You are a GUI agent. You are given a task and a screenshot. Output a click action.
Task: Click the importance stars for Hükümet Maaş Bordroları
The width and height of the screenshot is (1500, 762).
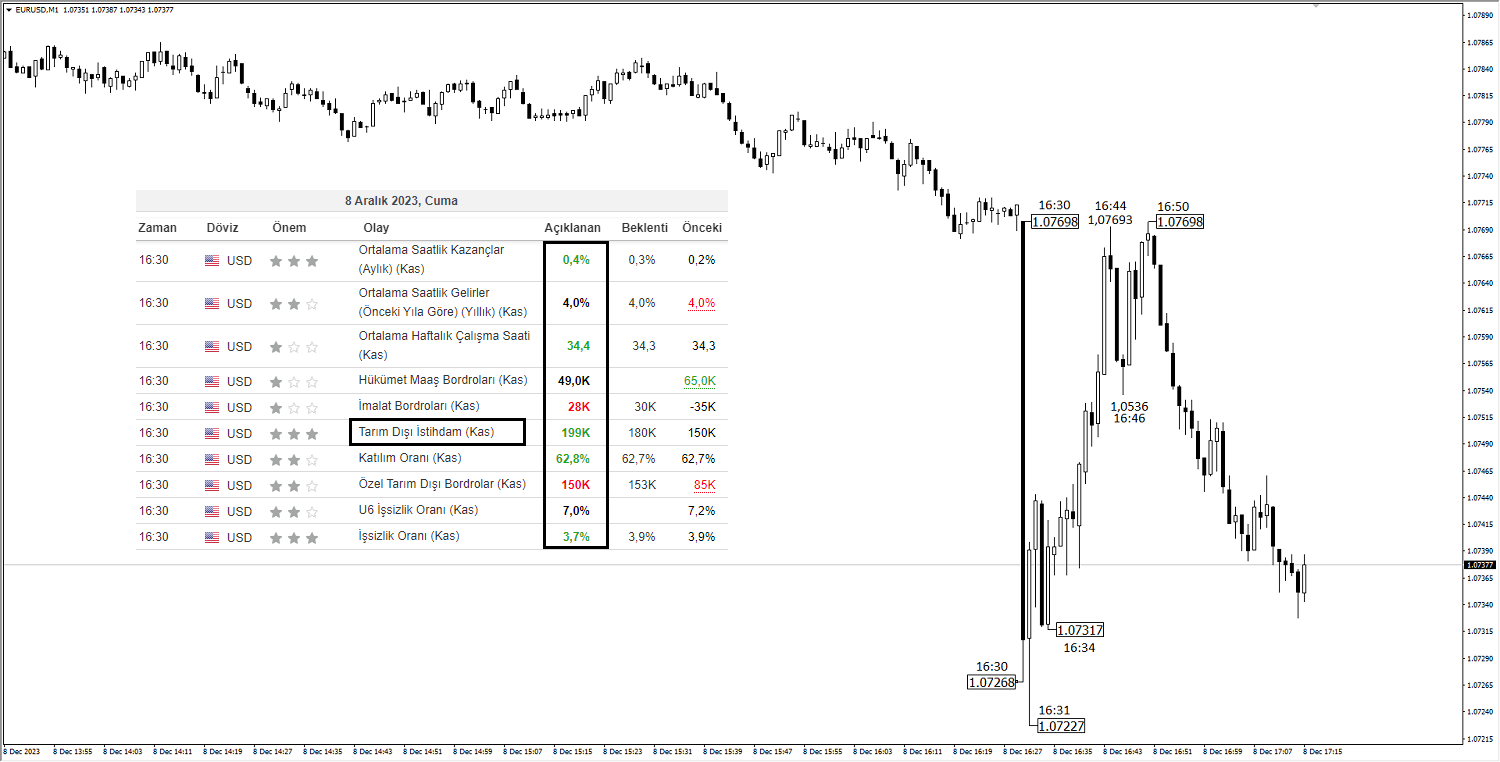click(294, 382)
